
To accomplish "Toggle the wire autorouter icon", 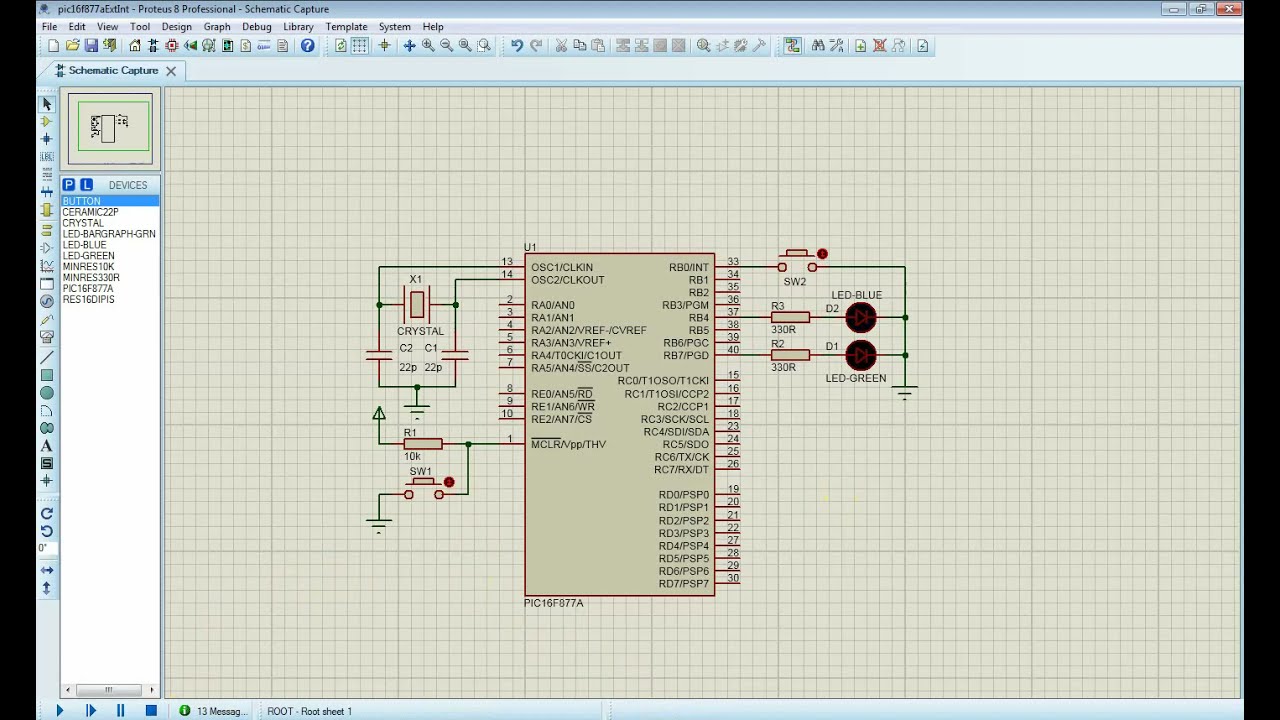I will point(792,46).
